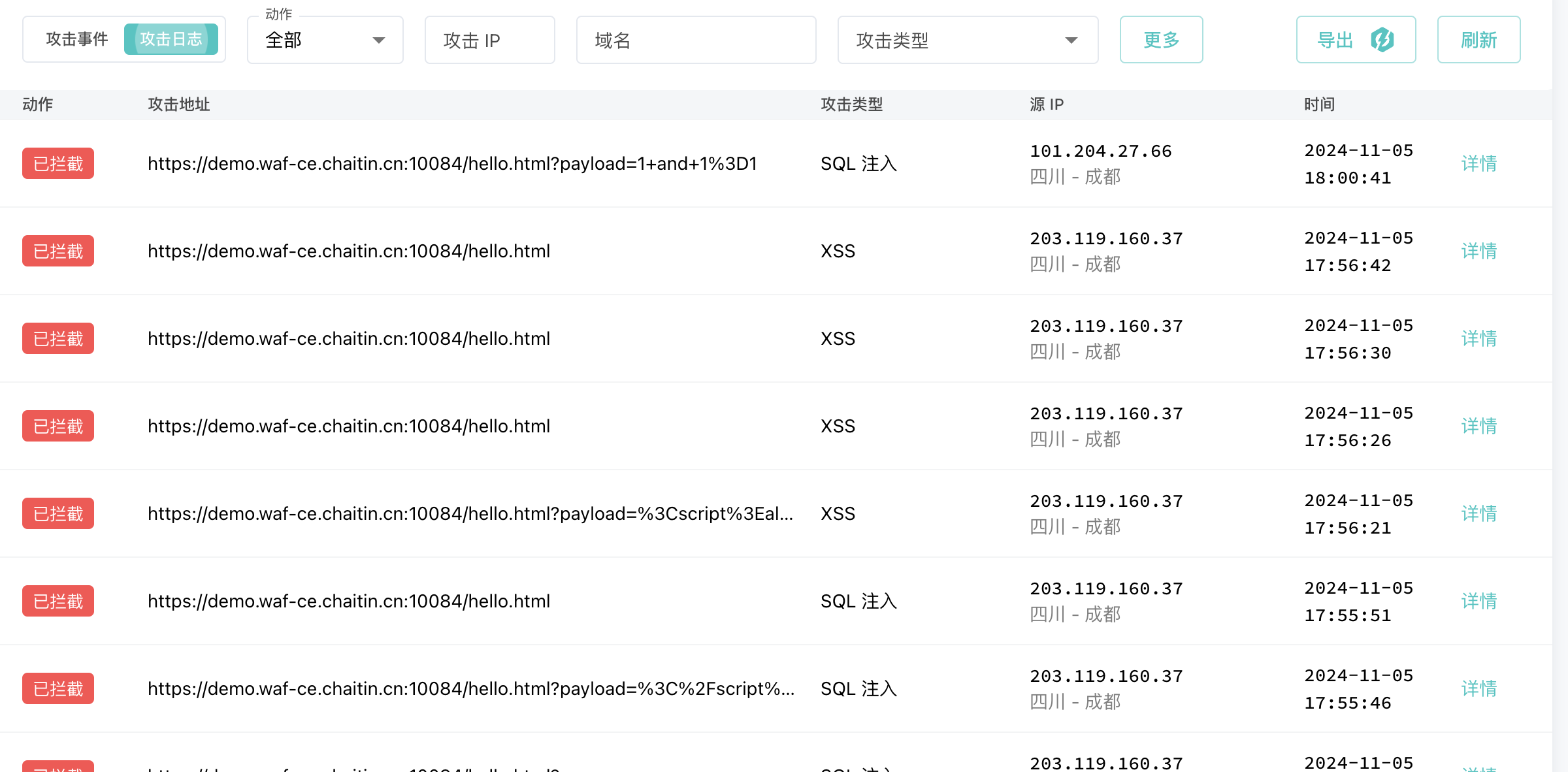Viewport: 1568px width, 772px height.
Task: Open 详情 for the 17:56:42 XSS entry
Action: click(1478, 251)
